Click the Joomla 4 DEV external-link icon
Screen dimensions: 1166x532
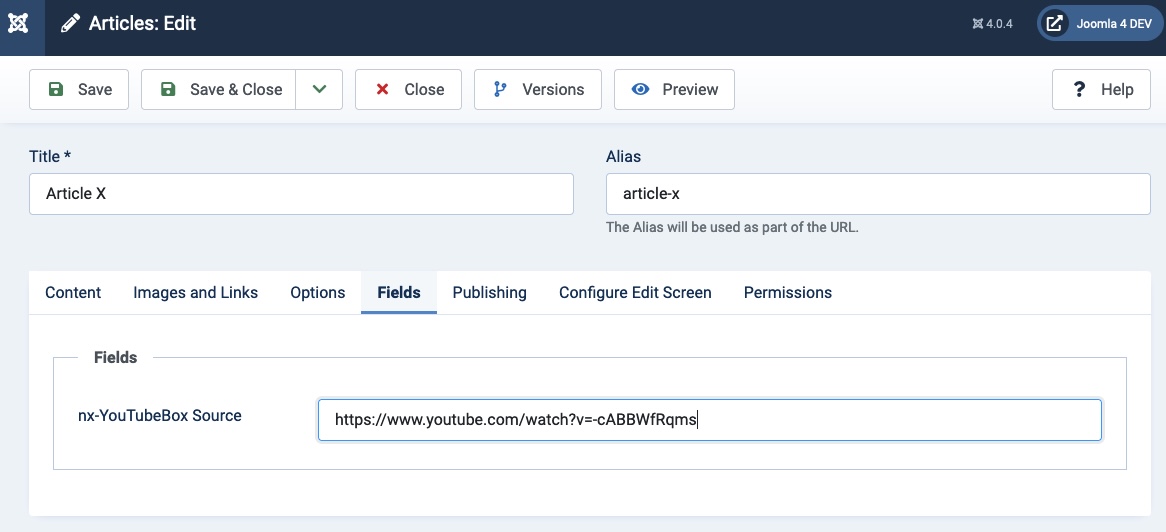click(1054, 23)
